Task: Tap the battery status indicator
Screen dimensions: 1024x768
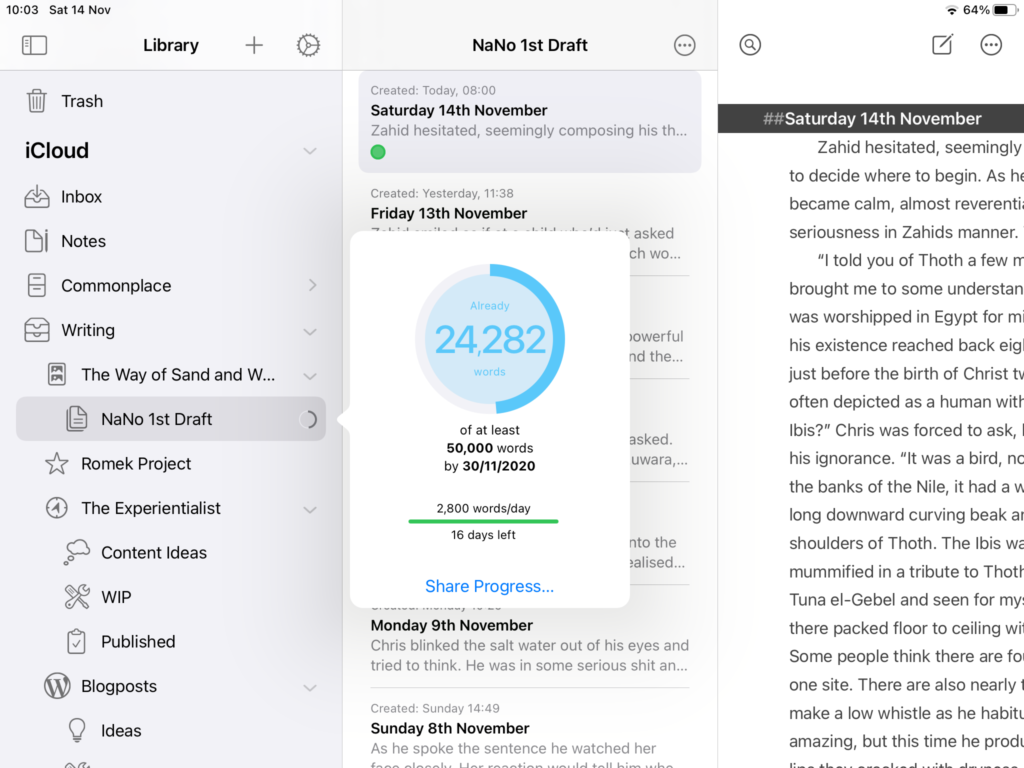Action: 1003,10
